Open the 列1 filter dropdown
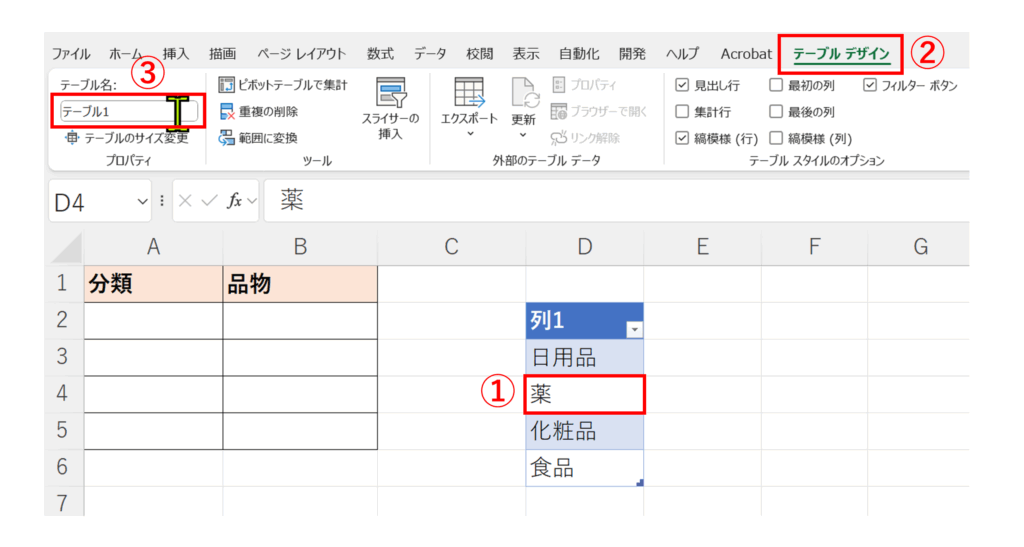1024x547 pixels. coord(633,328)
